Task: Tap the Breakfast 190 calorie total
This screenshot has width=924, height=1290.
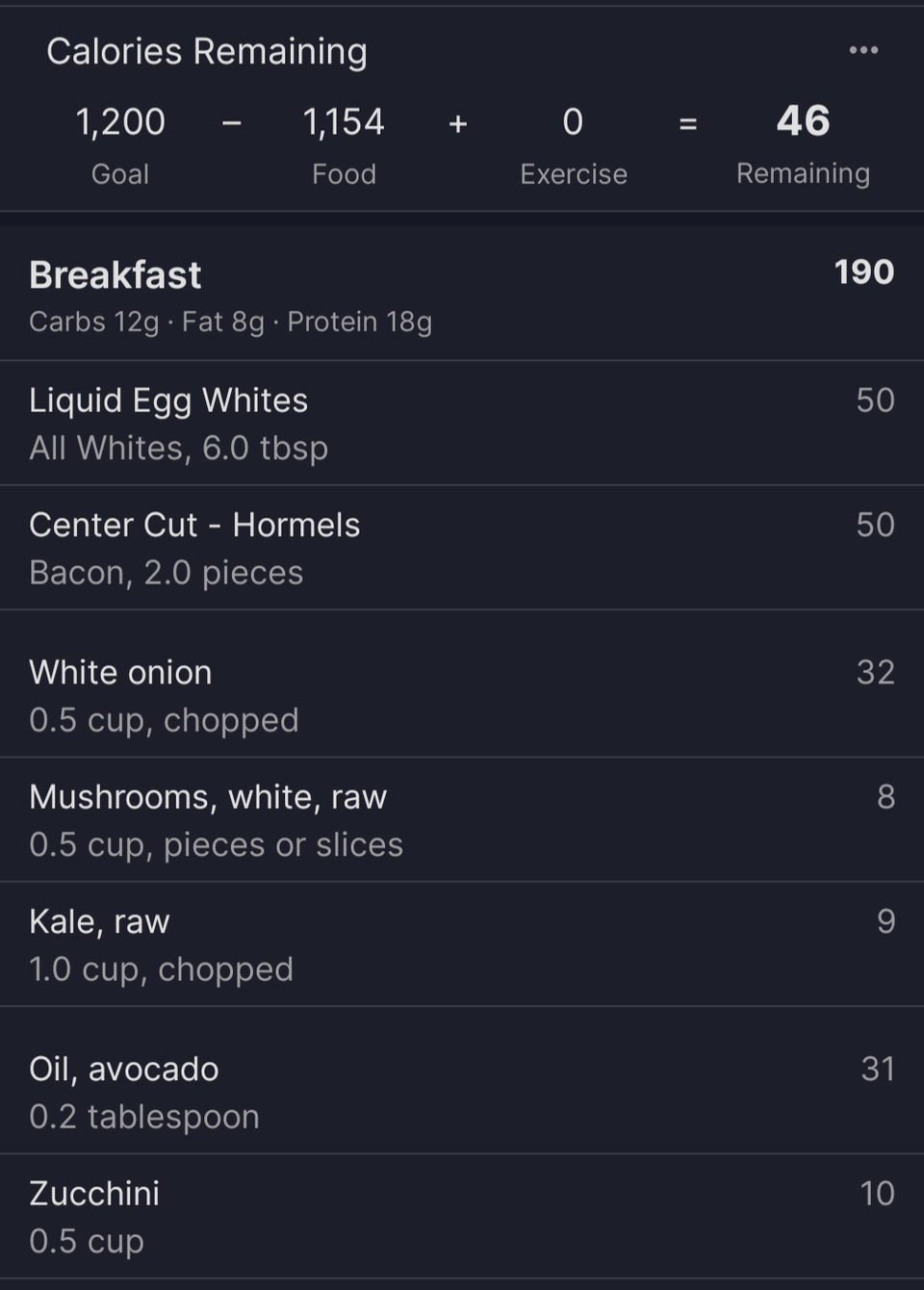Action: pos(864,272)
